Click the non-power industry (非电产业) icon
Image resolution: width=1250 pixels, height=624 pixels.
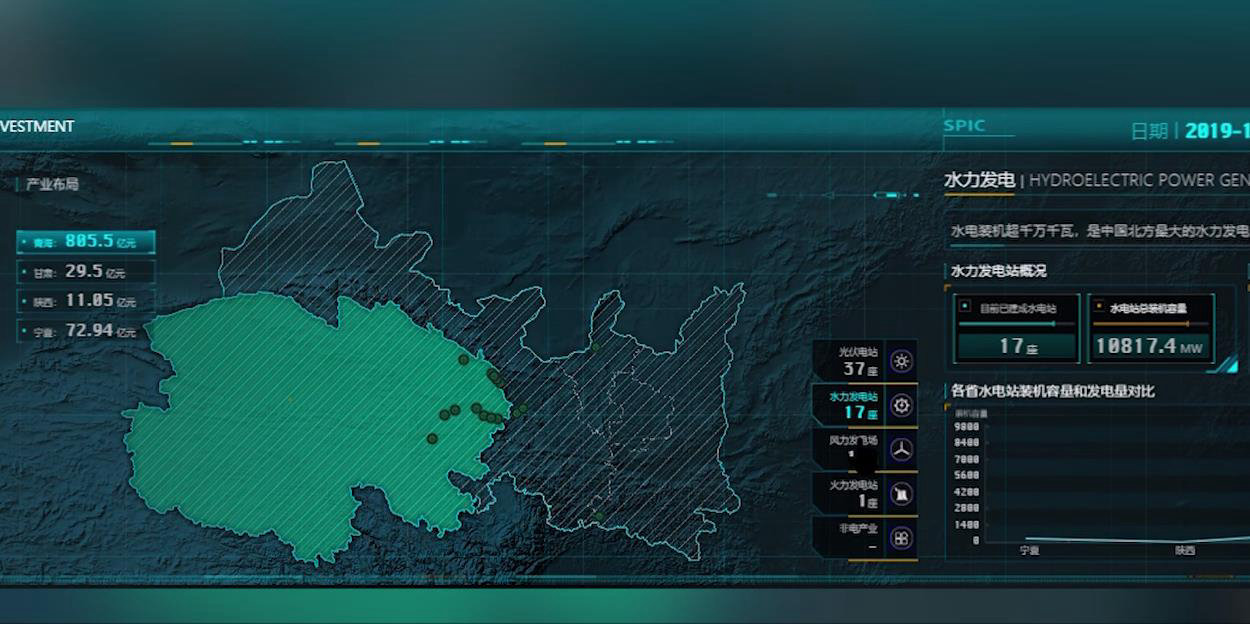point(901,538)
